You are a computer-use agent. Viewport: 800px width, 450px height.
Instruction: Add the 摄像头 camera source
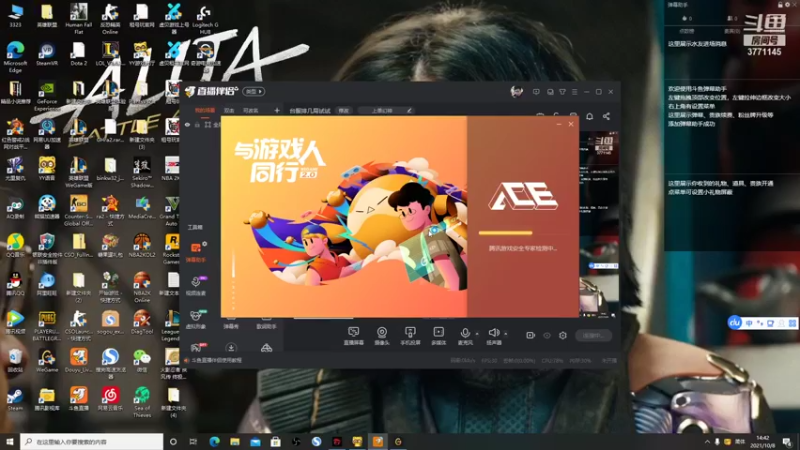pyautogui.click(x=382, y=335)
